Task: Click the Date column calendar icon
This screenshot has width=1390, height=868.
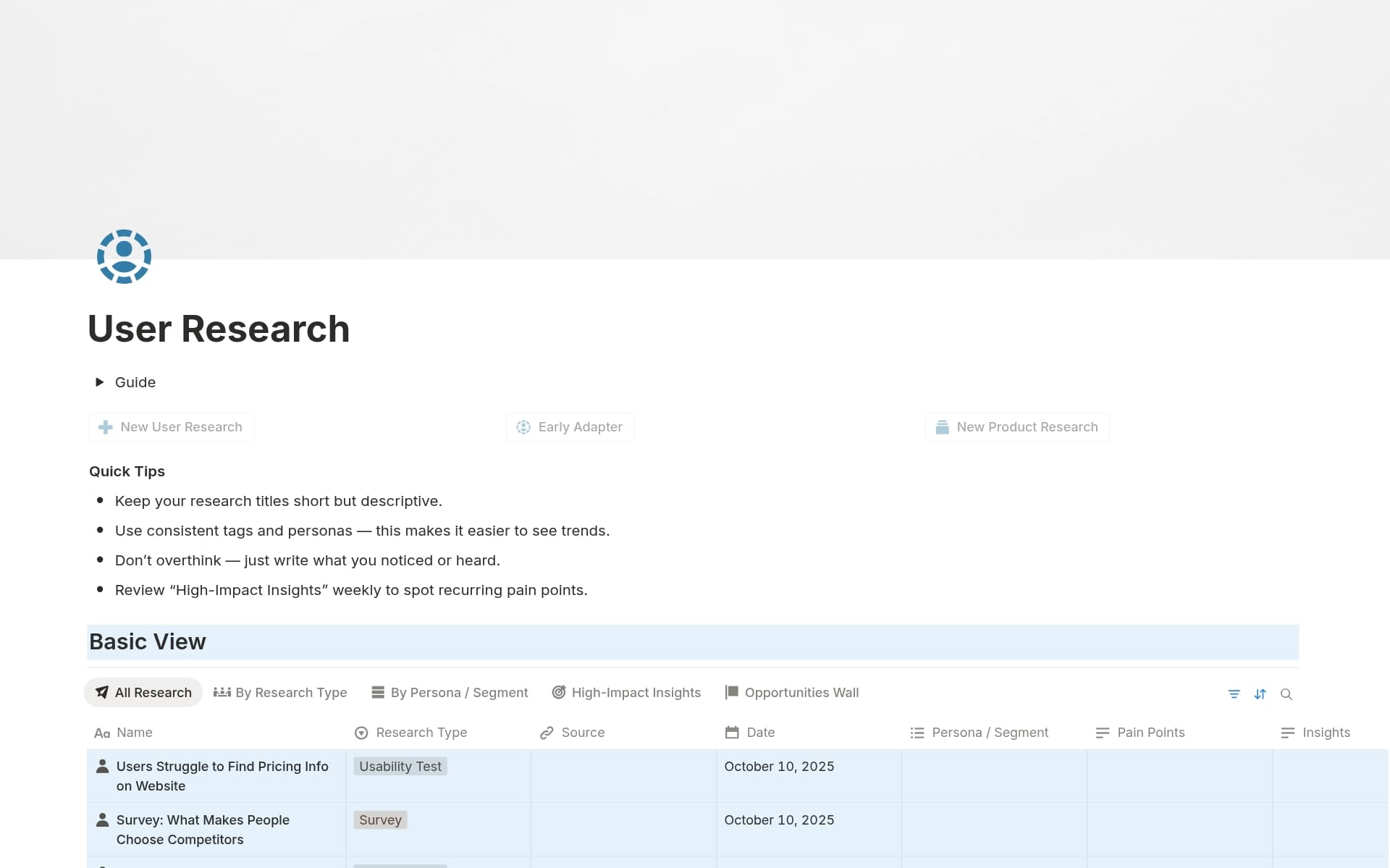Action: pyautogui.click(x=732, y=733)
